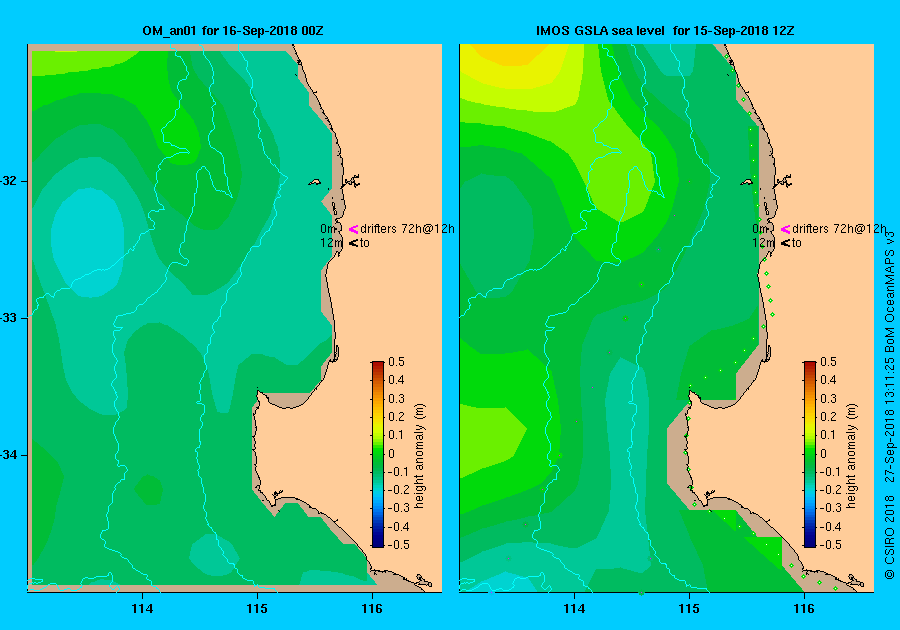Screen dimensions: 900x630
Task: Click 'drifters 72h@12h' label in right map
Action: click(839, 229)
